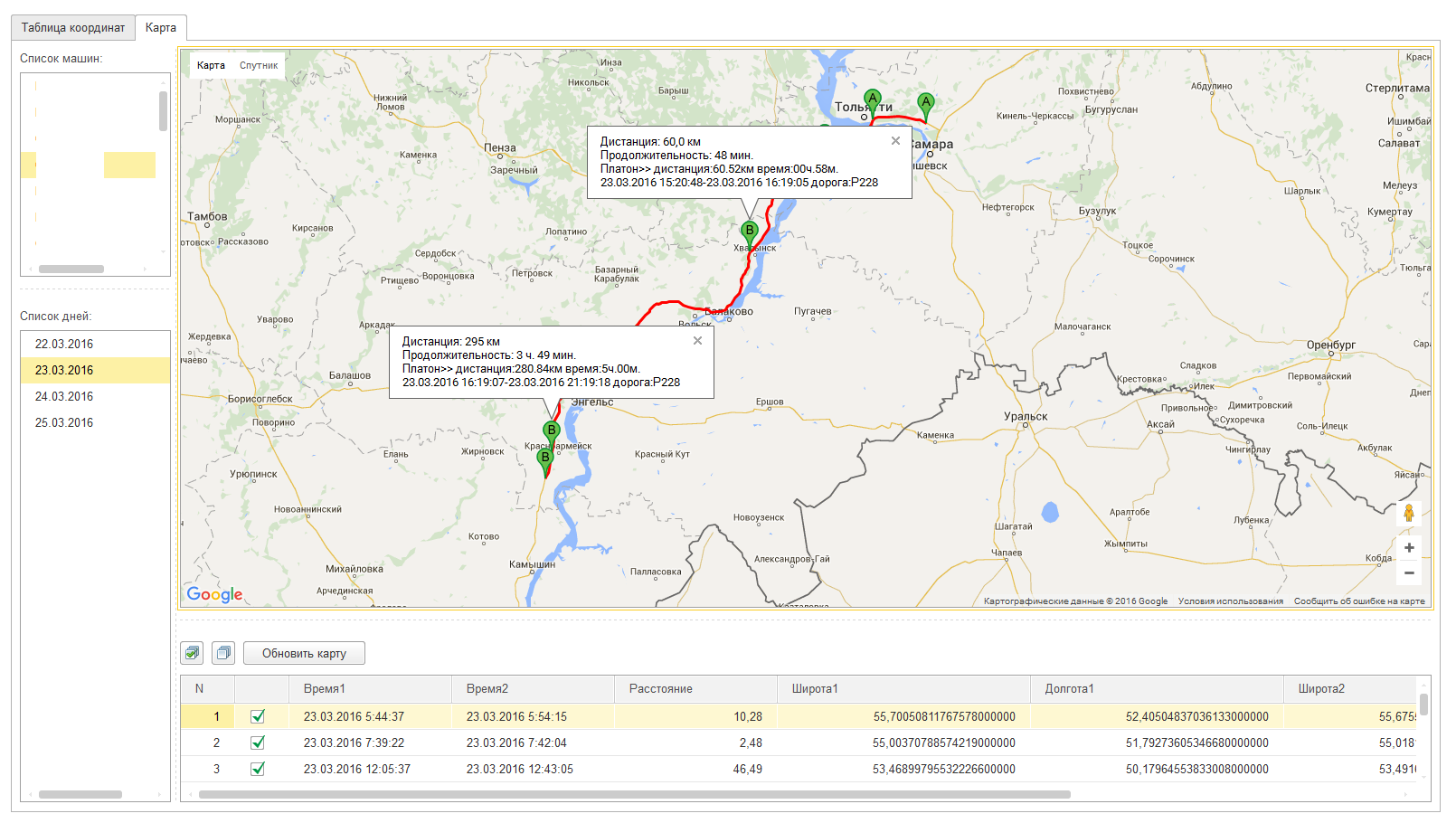Select the Карта tab
Screen dimensions: 1456x823
(161, 28)
